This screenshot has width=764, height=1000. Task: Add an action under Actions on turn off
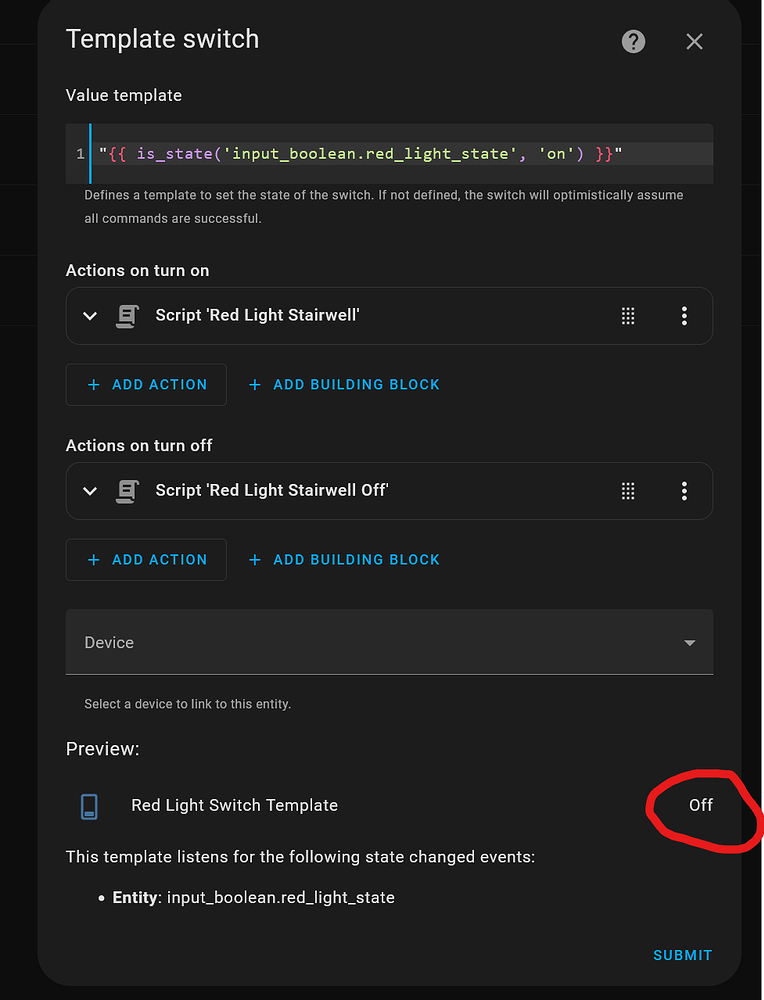click(146, 559)
